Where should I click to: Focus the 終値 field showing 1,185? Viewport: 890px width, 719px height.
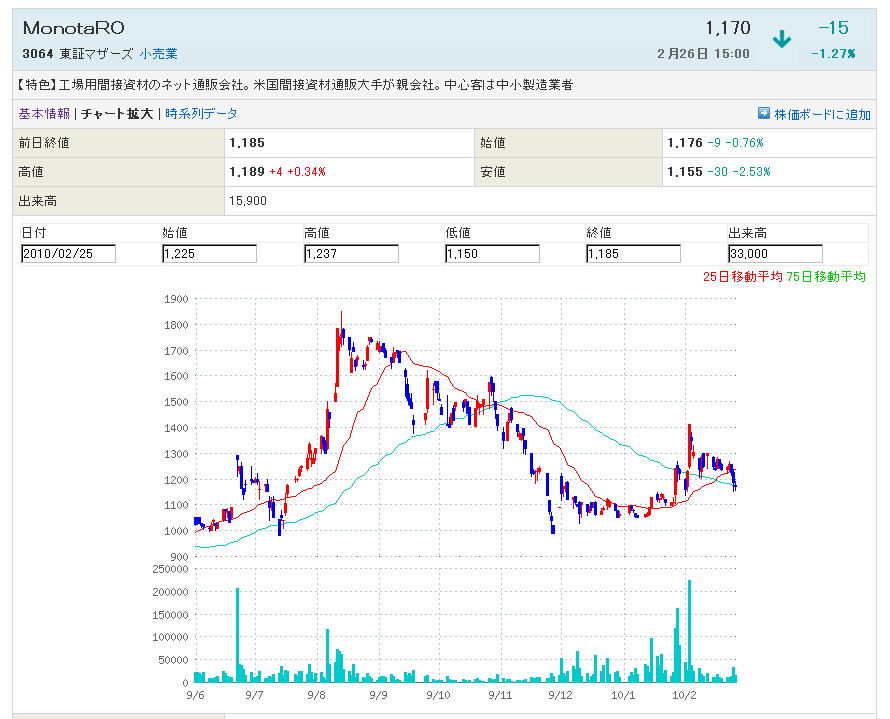633,254
